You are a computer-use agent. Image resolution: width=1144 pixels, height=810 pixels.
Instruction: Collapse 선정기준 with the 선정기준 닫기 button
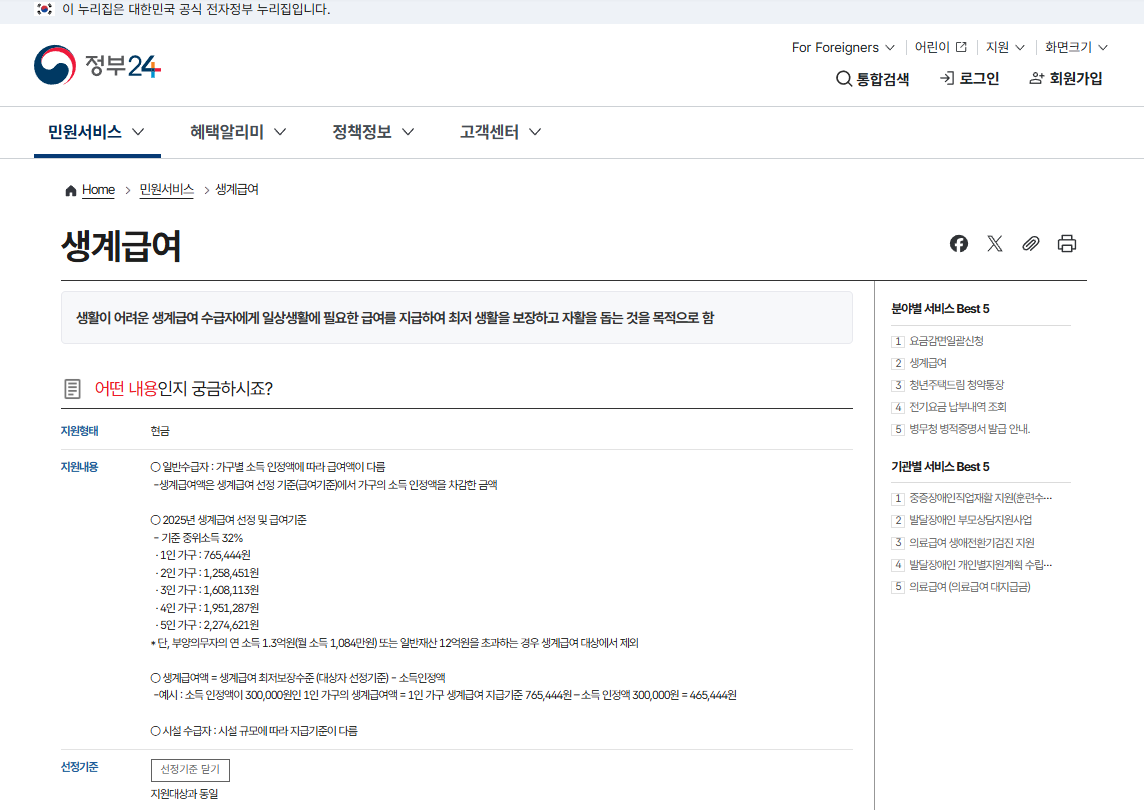pyautogui.click(x=190, y=770)
